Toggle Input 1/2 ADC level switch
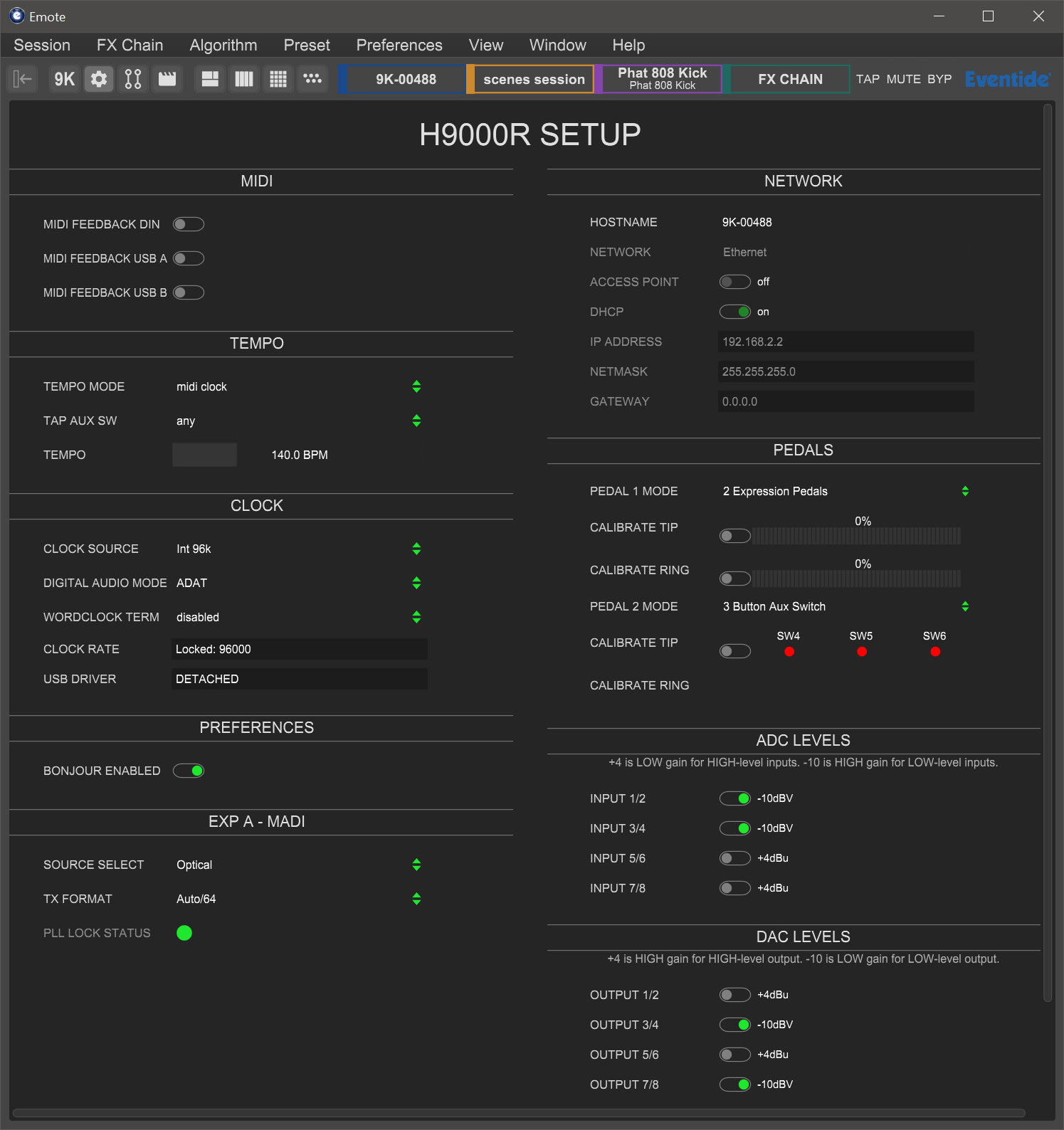This screenshot has width=1064, height=1130. (x=735, y=798)
